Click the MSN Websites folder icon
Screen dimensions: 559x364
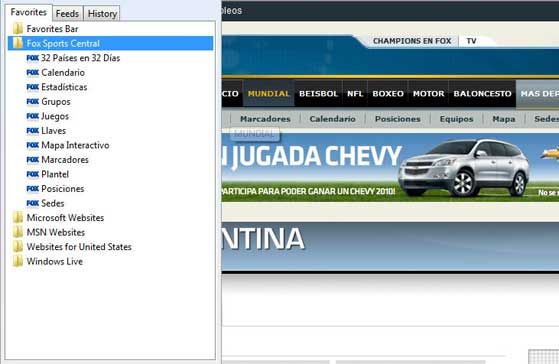(17, 232)
